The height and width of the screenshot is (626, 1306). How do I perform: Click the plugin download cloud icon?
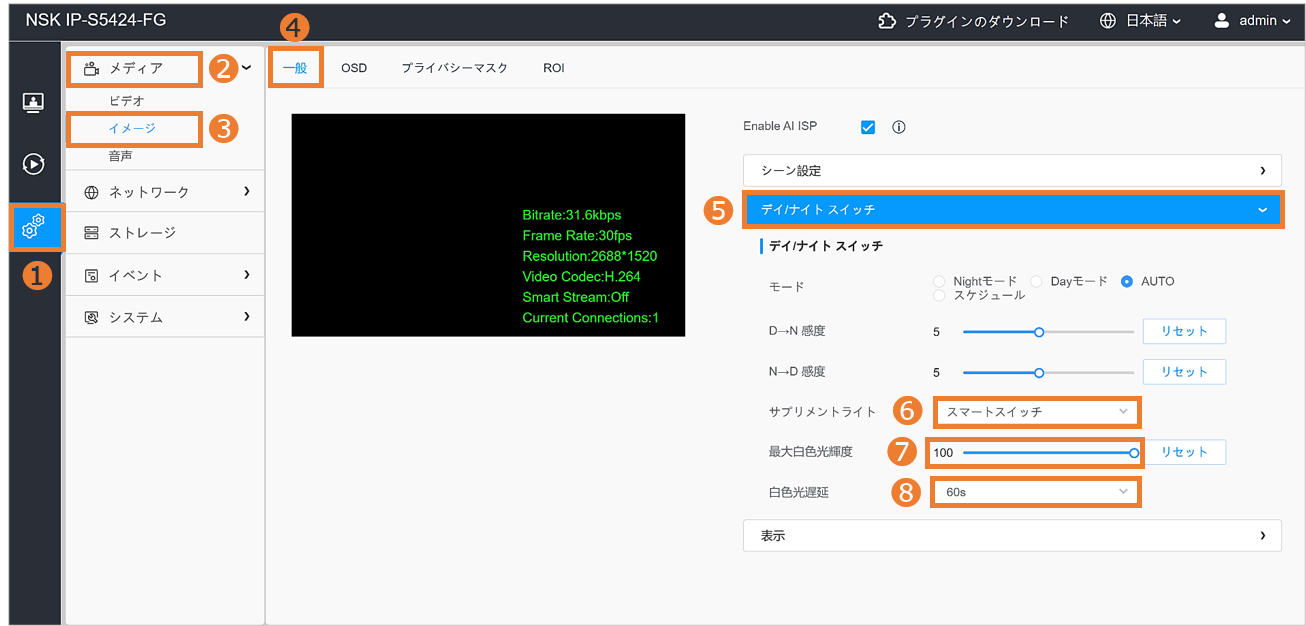click(x=887, y=21)
